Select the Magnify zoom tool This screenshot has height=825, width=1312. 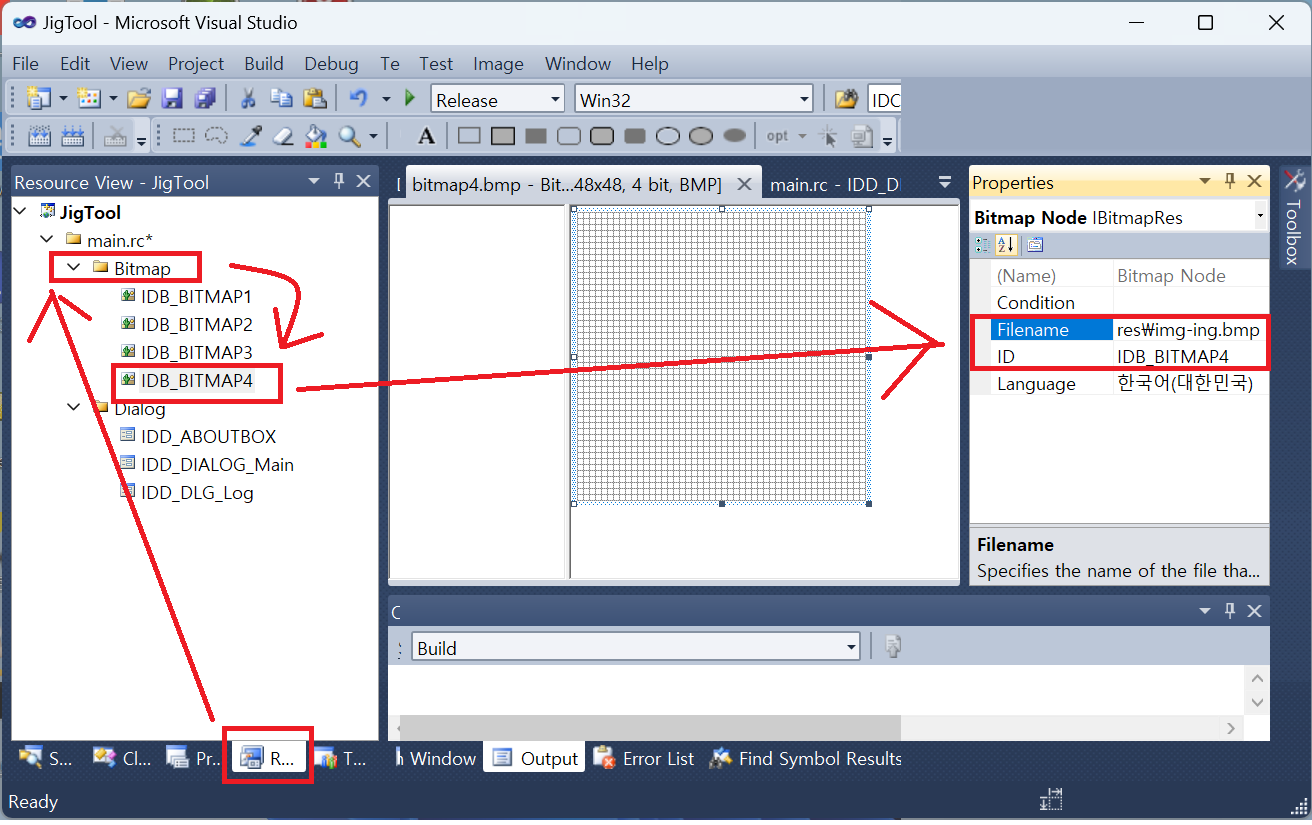(x=349, y=136)
